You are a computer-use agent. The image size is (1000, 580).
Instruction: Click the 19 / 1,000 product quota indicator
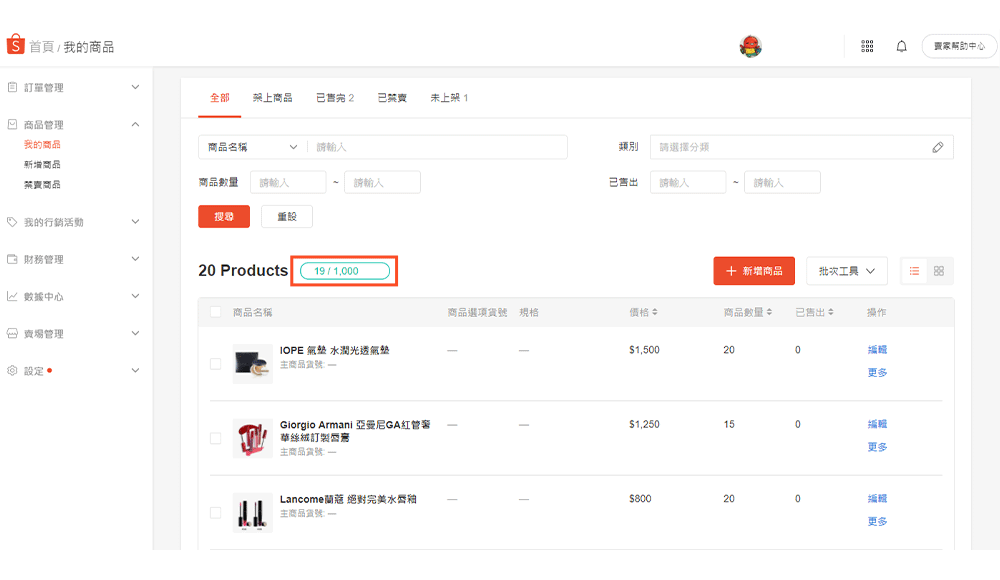(x=344, y=271)
